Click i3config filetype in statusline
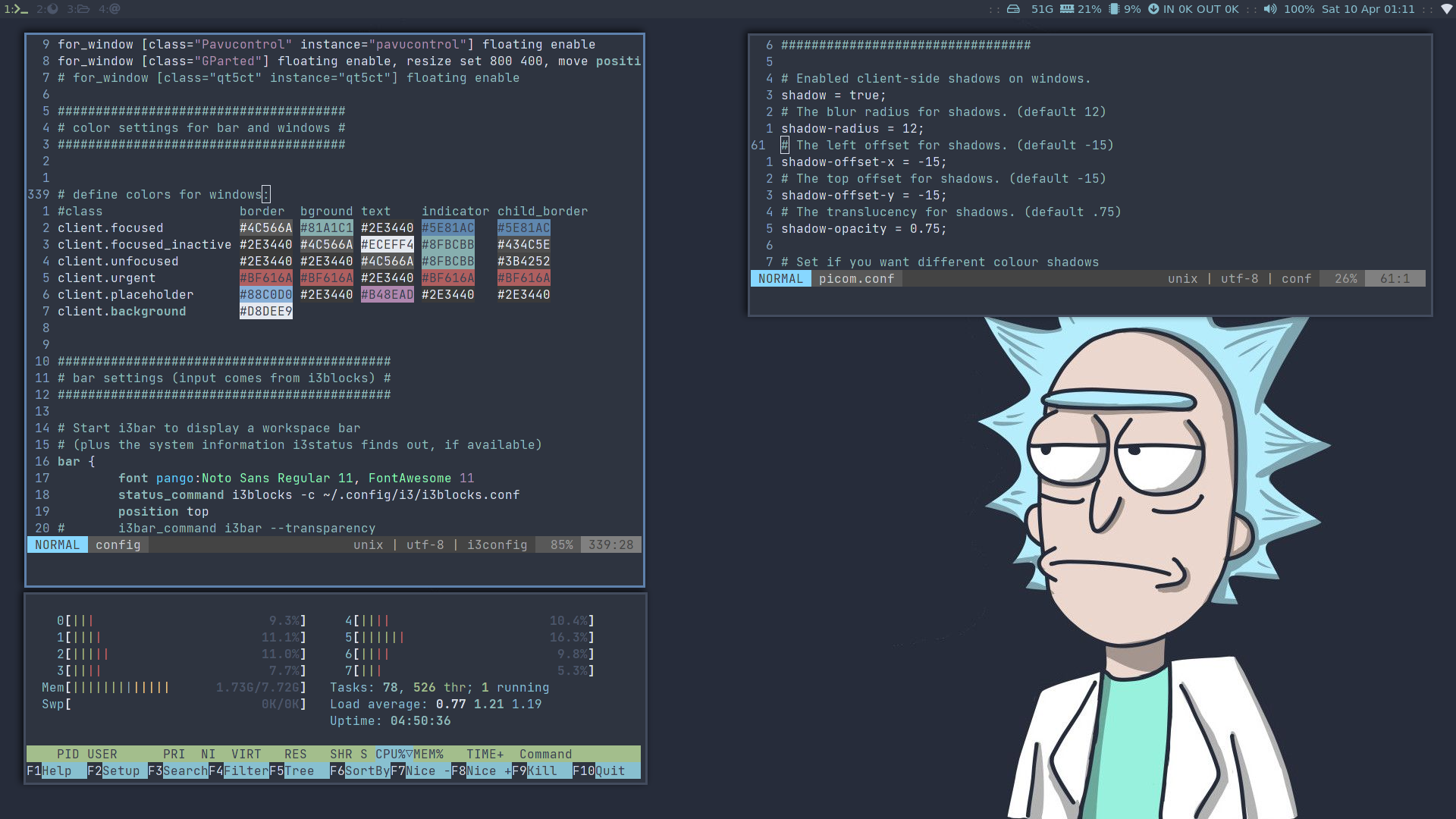The image size is (1456, 819). (x=497, y=545)
